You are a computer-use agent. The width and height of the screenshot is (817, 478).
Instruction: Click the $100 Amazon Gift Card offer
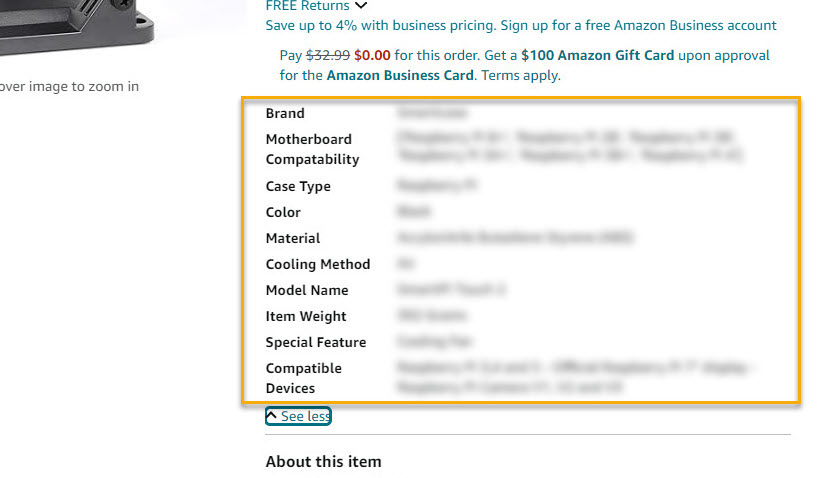(598, 55)
